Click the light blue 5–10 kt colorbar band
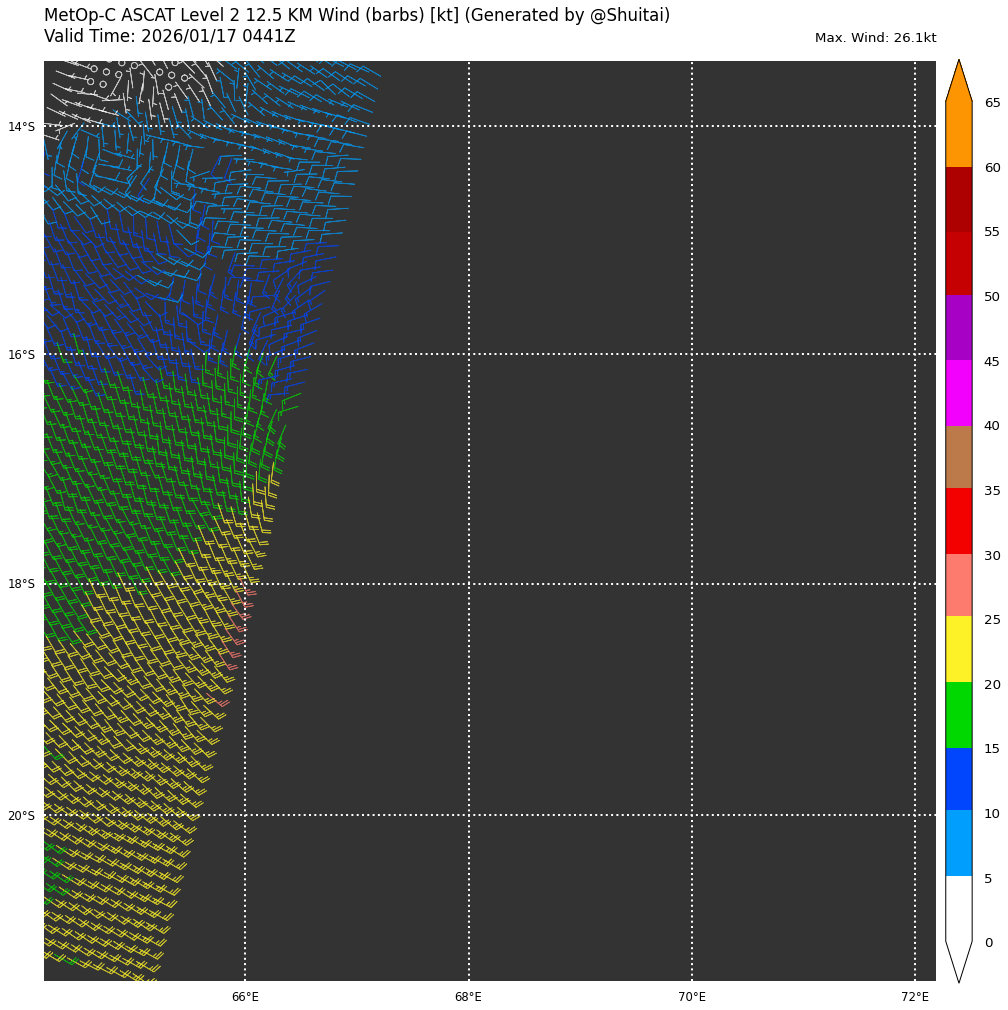Viewport: 1008px width, 1010px height. [958, 843]
